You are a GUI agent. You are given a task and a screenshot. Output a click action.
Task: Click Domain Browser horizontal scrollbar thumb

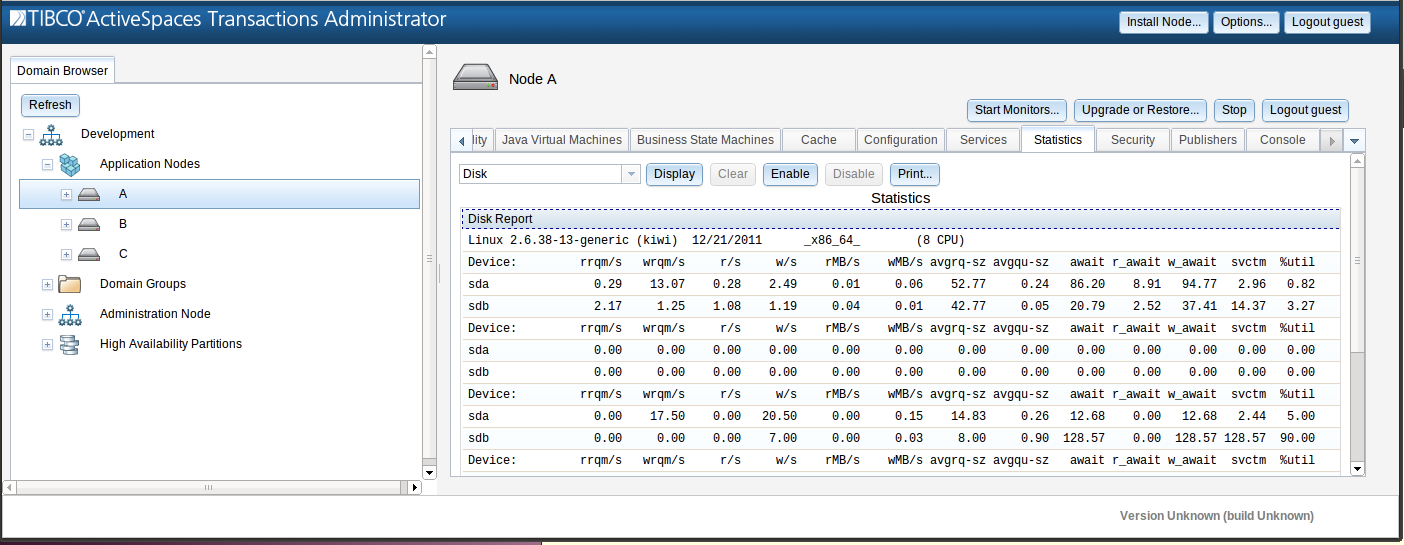[x=209, y=488]
